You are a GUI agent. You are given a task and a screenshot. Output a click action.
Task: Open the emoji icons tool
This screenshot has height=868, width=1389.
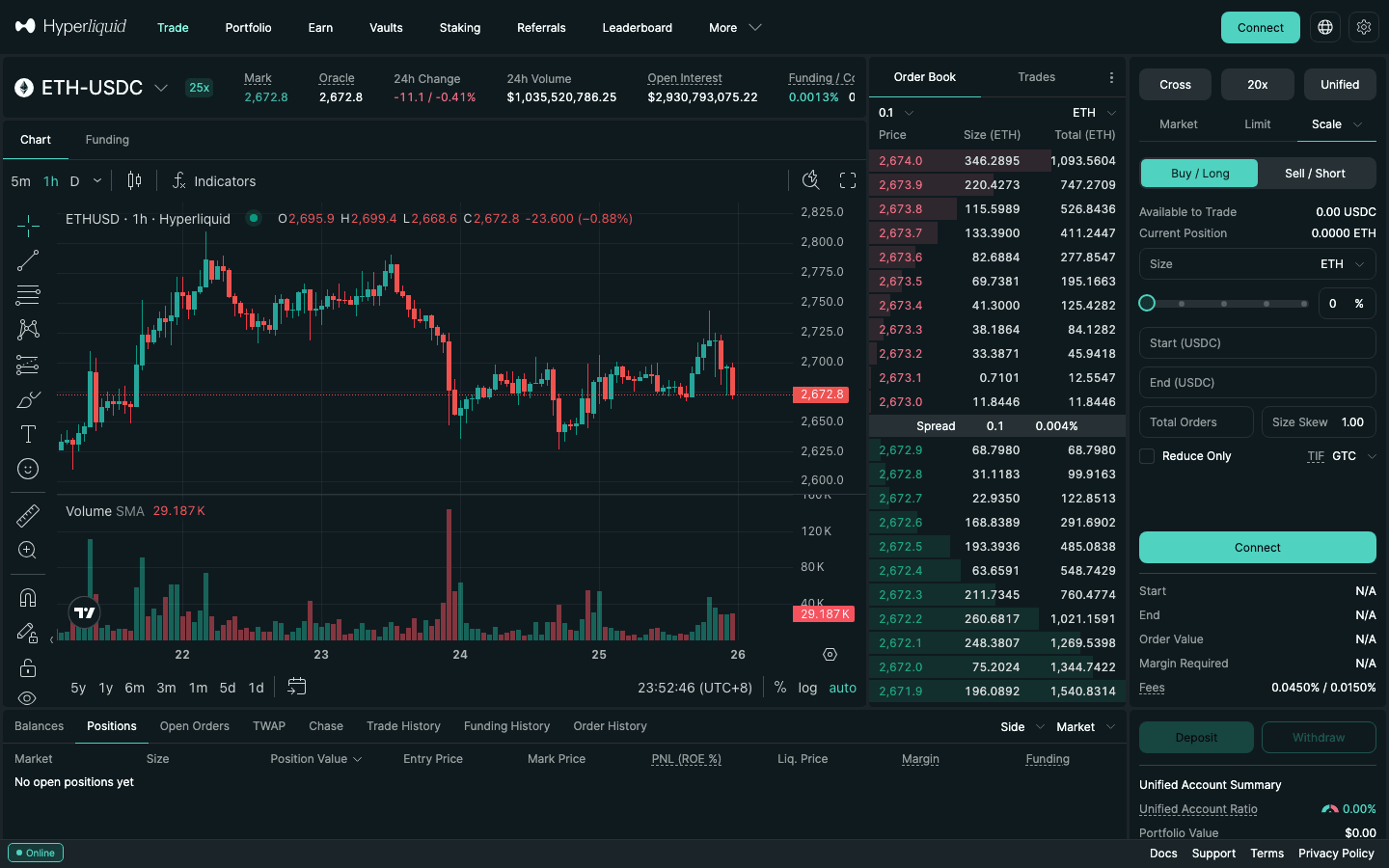28,469
